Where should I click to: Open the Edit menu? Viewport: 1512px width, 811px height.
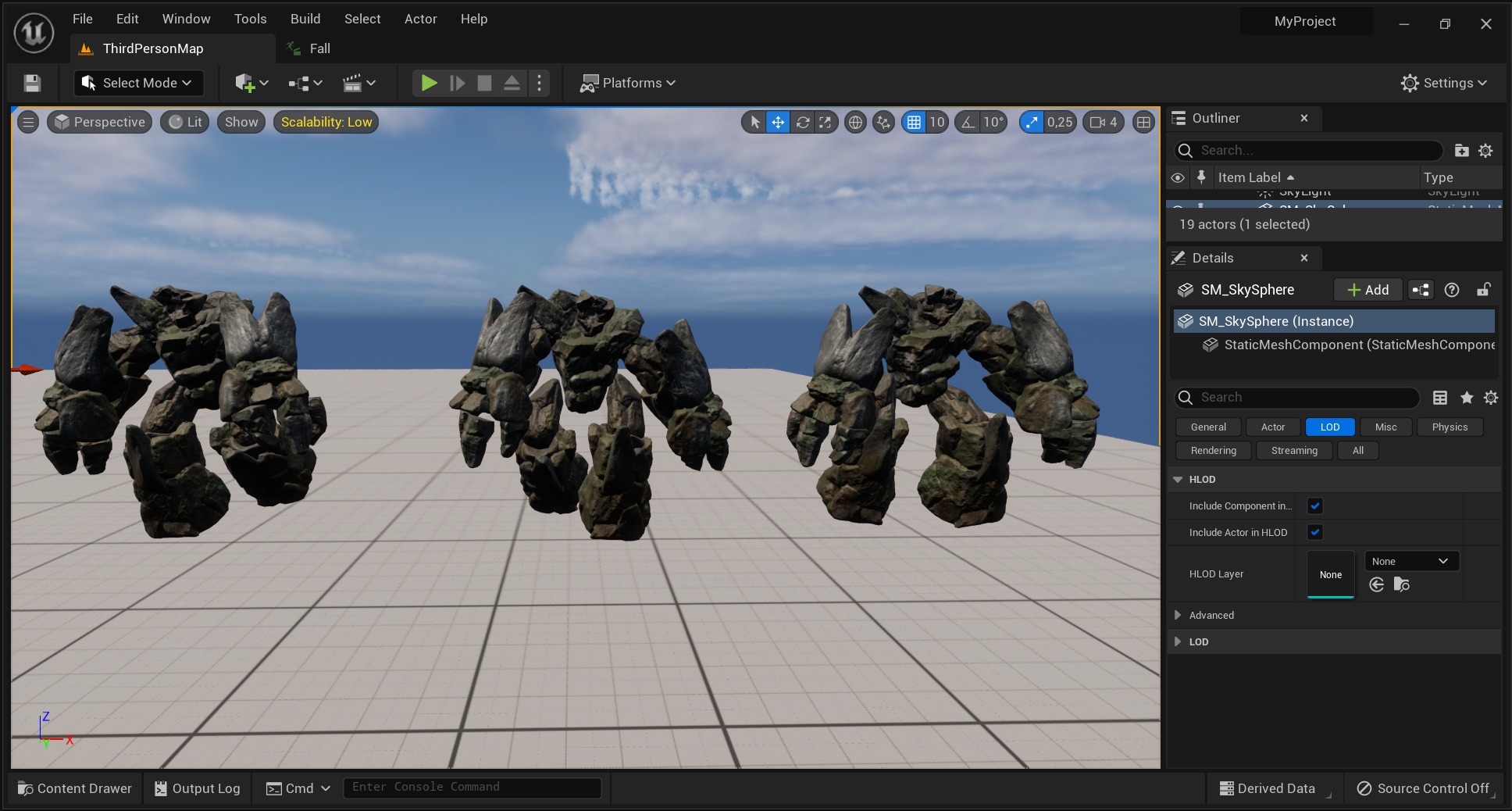tap(127, 19)
